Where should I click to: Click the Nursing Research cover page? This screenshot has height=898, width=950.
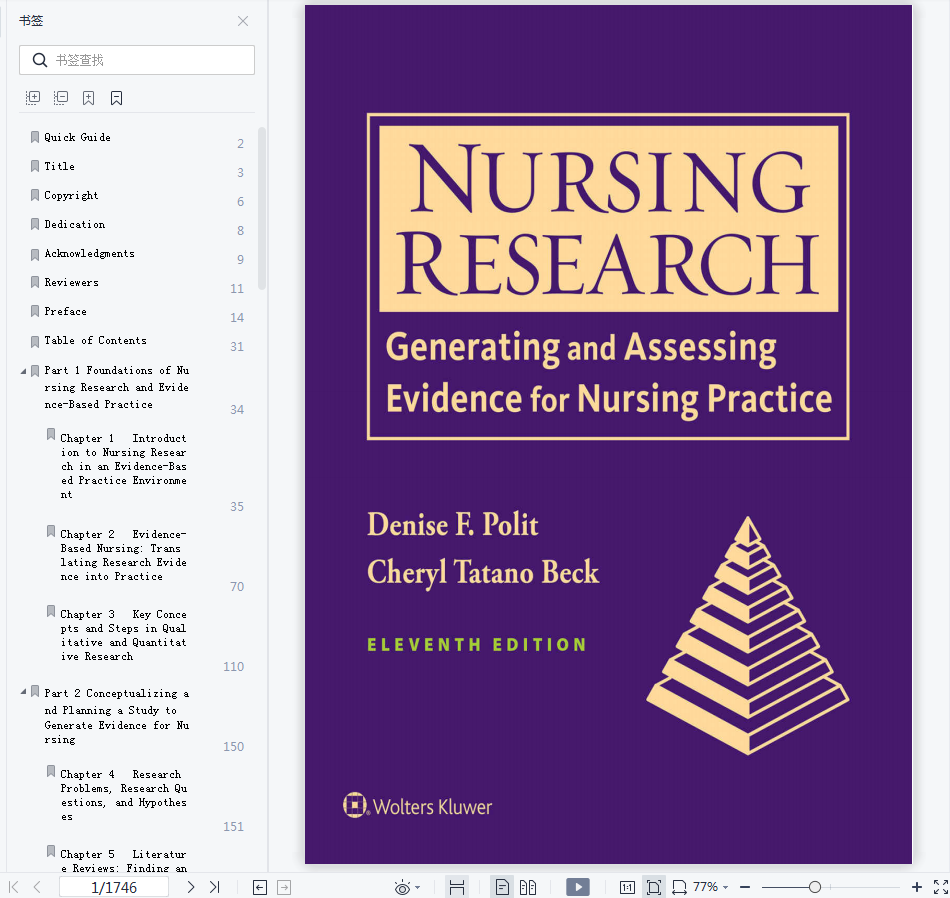(608, 434)
